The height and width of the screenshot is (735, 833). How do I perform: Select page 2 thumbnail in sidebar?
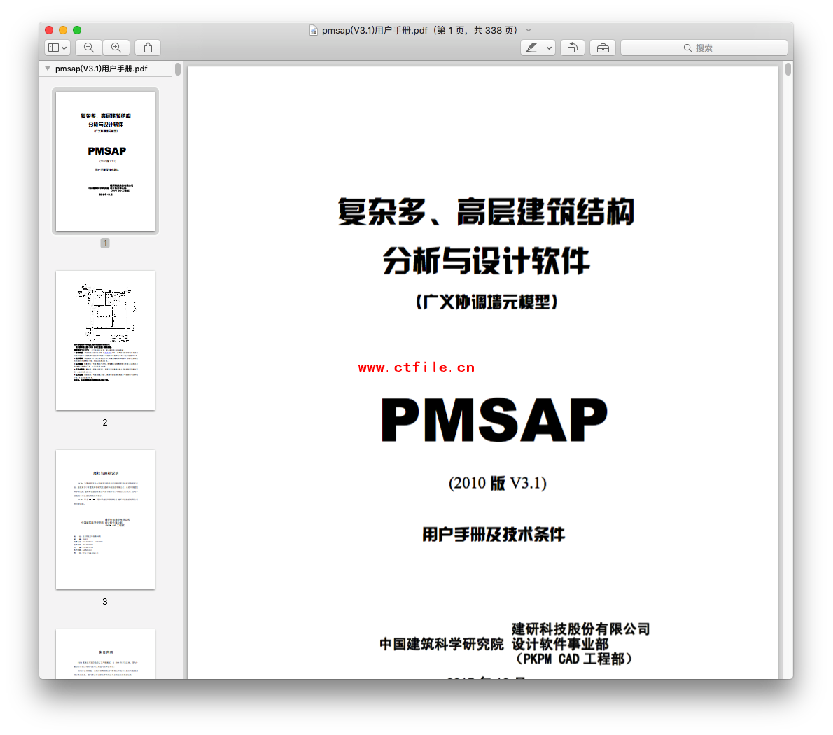[105, 340]
